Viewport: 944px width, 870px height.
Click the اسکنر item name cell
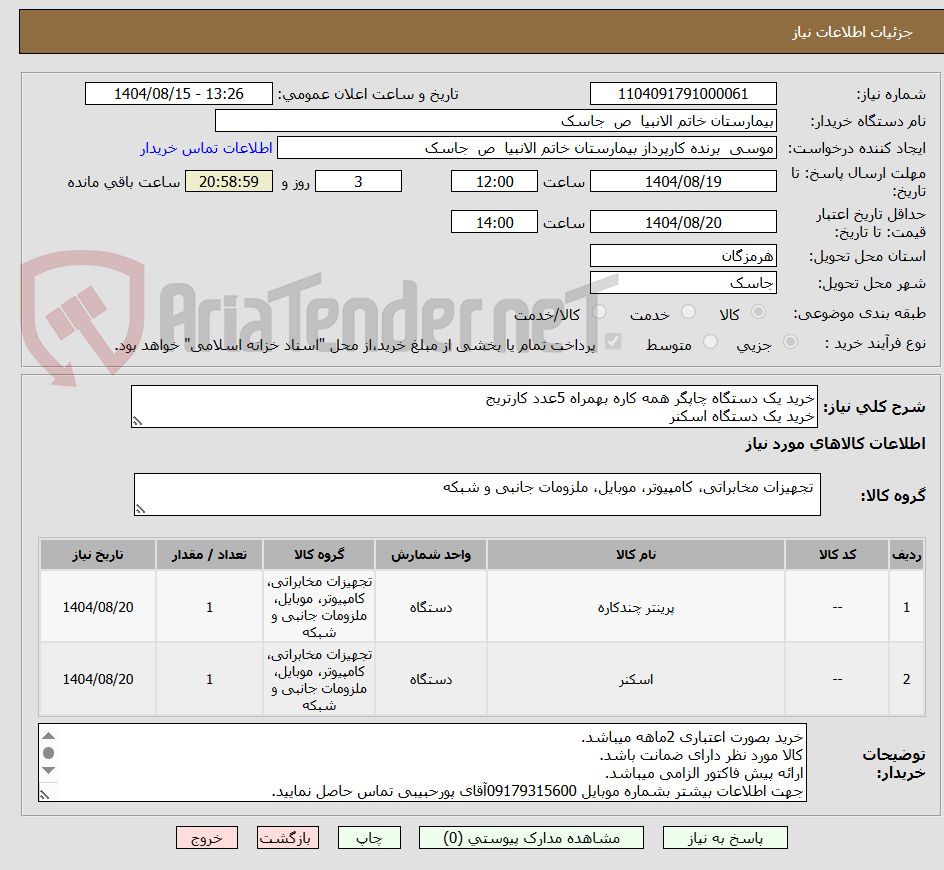tap(636, 679)
